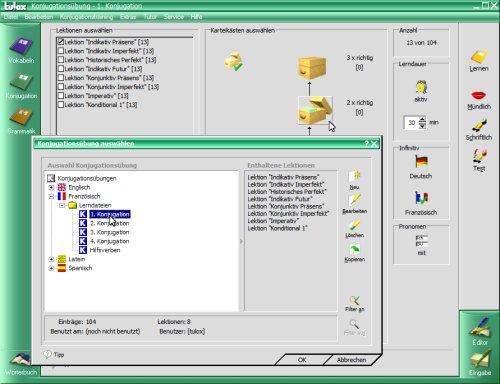Open the Extras menu

128,17
